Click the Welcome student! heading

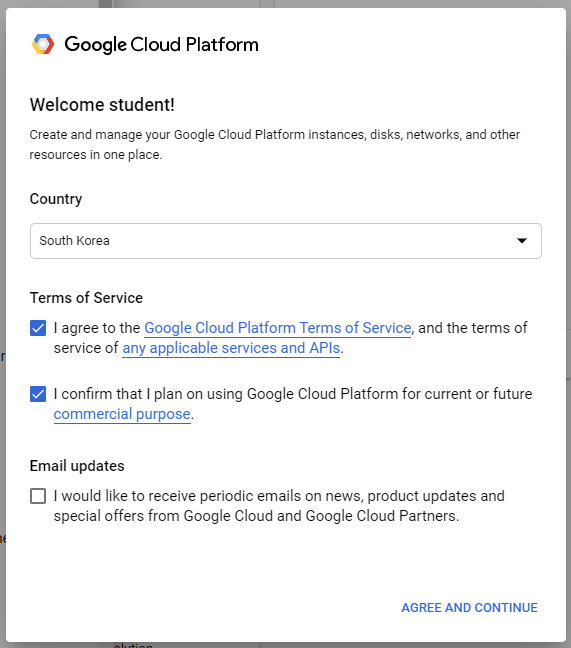[102, 105]
